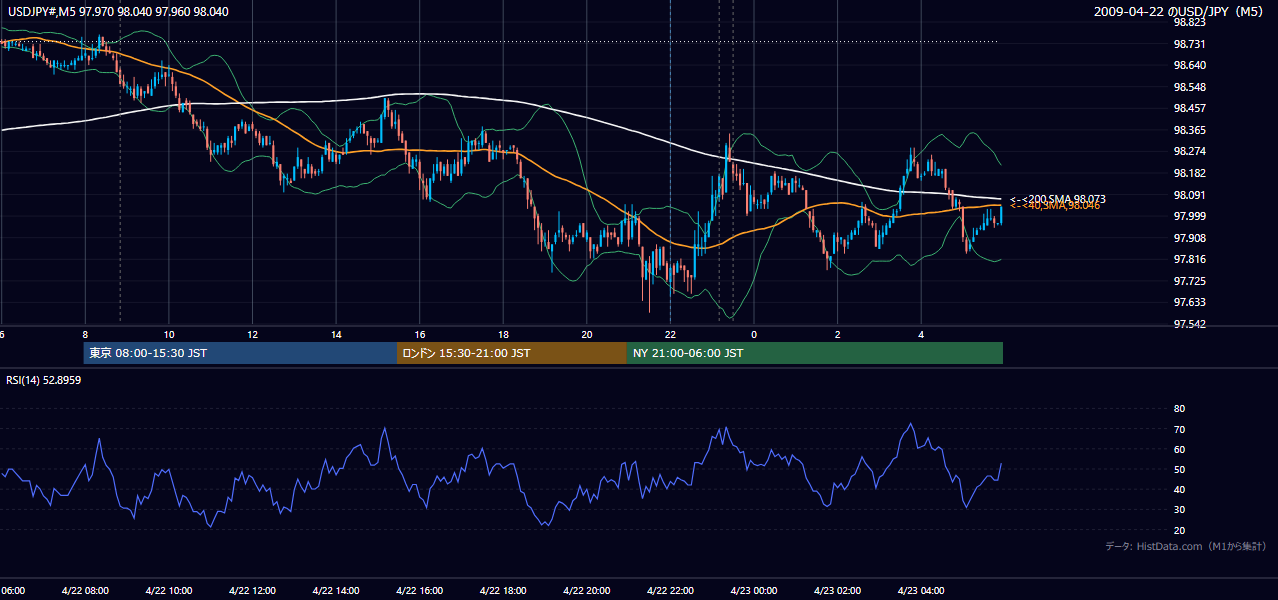Click the 97.999 price axis value
The width and height of the screenshot is (1278, 600).
1189,216
